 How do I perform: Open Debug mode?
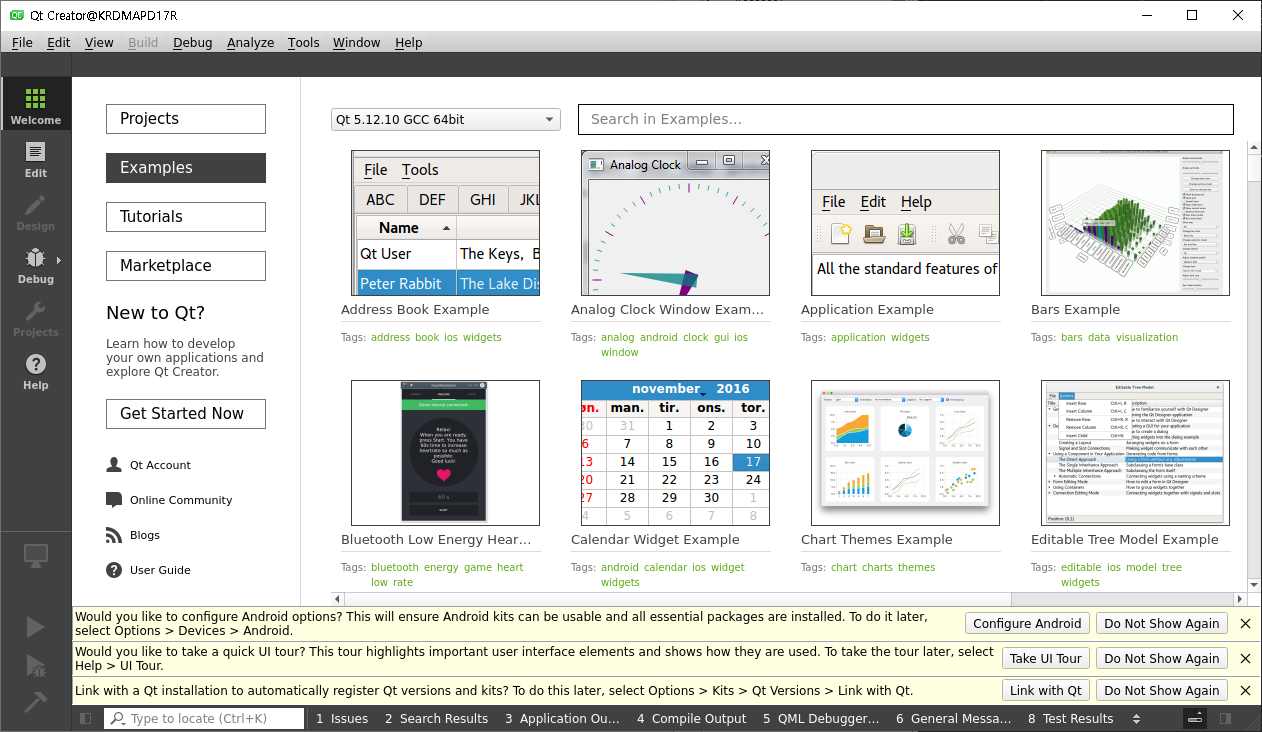coord(36,264)
